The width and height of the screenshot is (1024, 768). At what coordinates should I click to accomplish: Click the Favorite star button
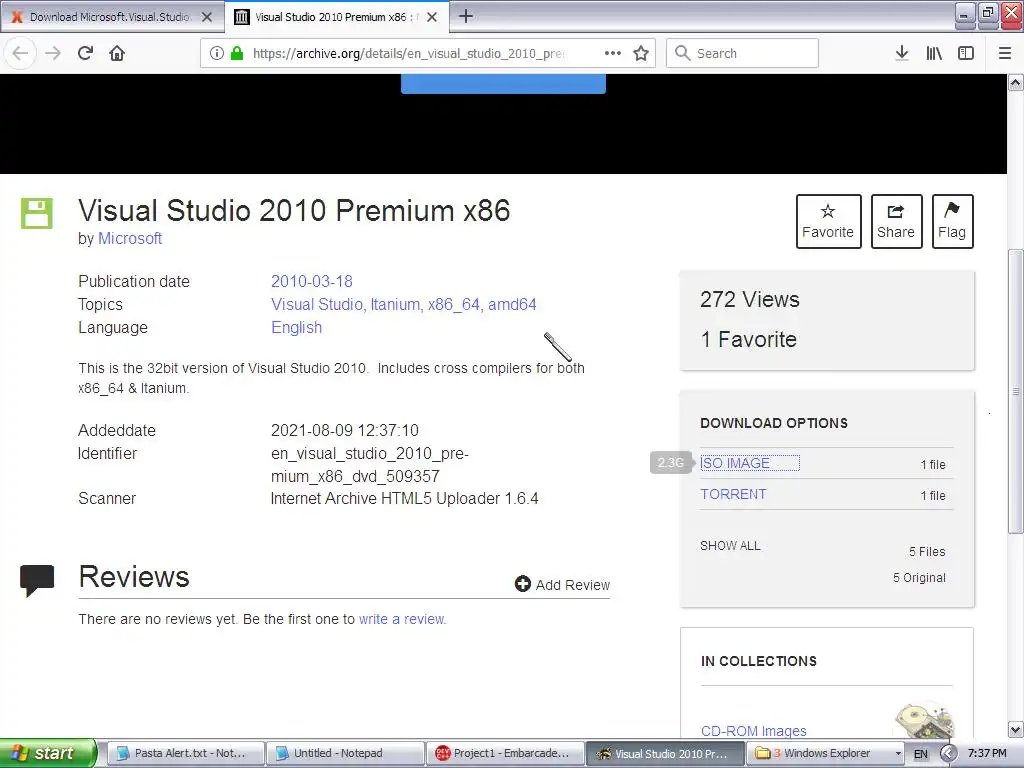(x=828, y=221)
